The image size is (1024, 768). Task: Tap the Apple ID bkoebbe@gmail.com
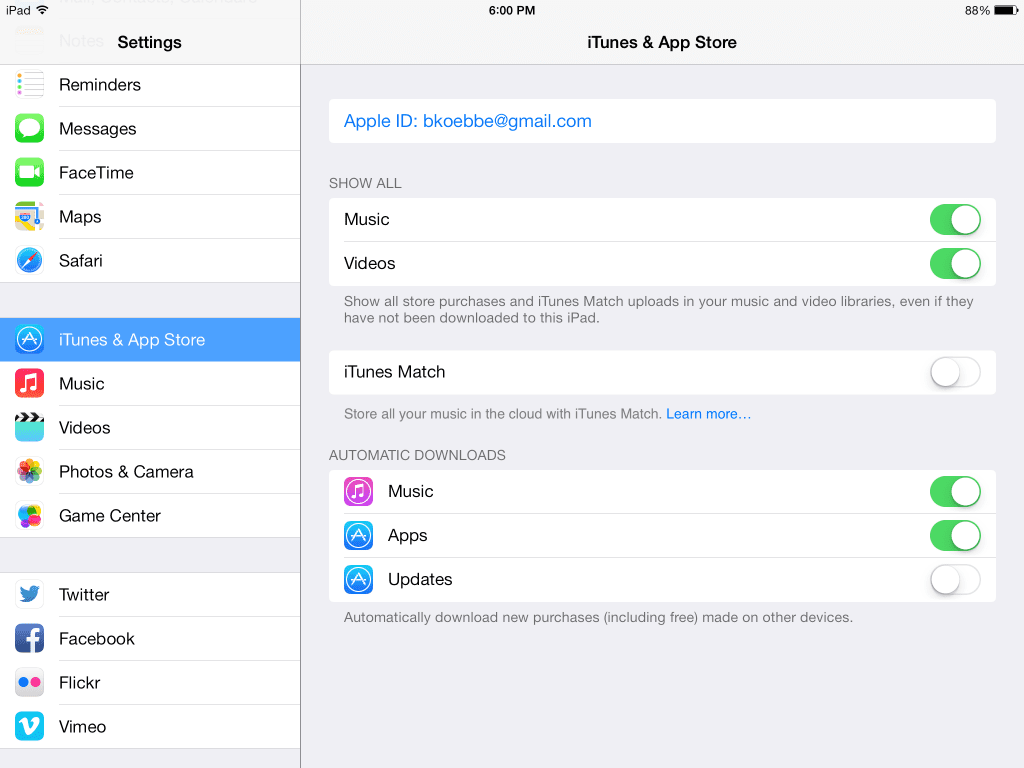coord(467,120)
